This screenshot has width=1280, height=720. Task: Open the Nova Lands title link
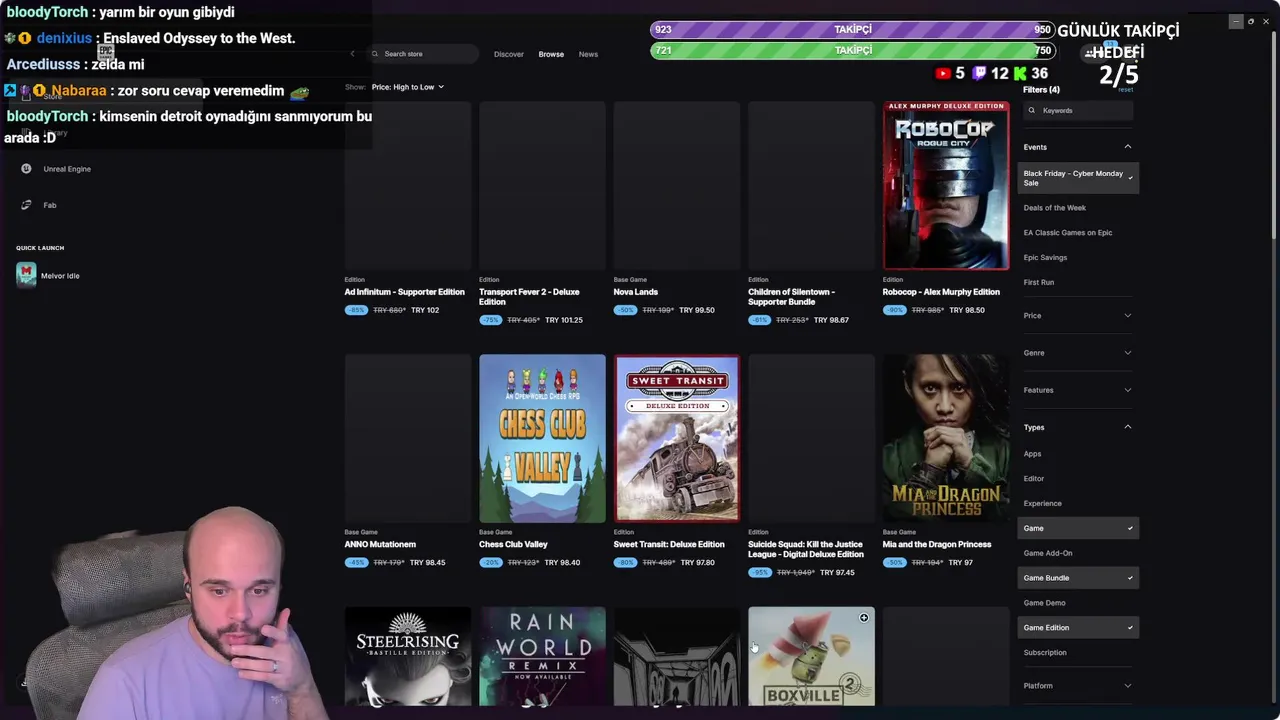(635, 292)
